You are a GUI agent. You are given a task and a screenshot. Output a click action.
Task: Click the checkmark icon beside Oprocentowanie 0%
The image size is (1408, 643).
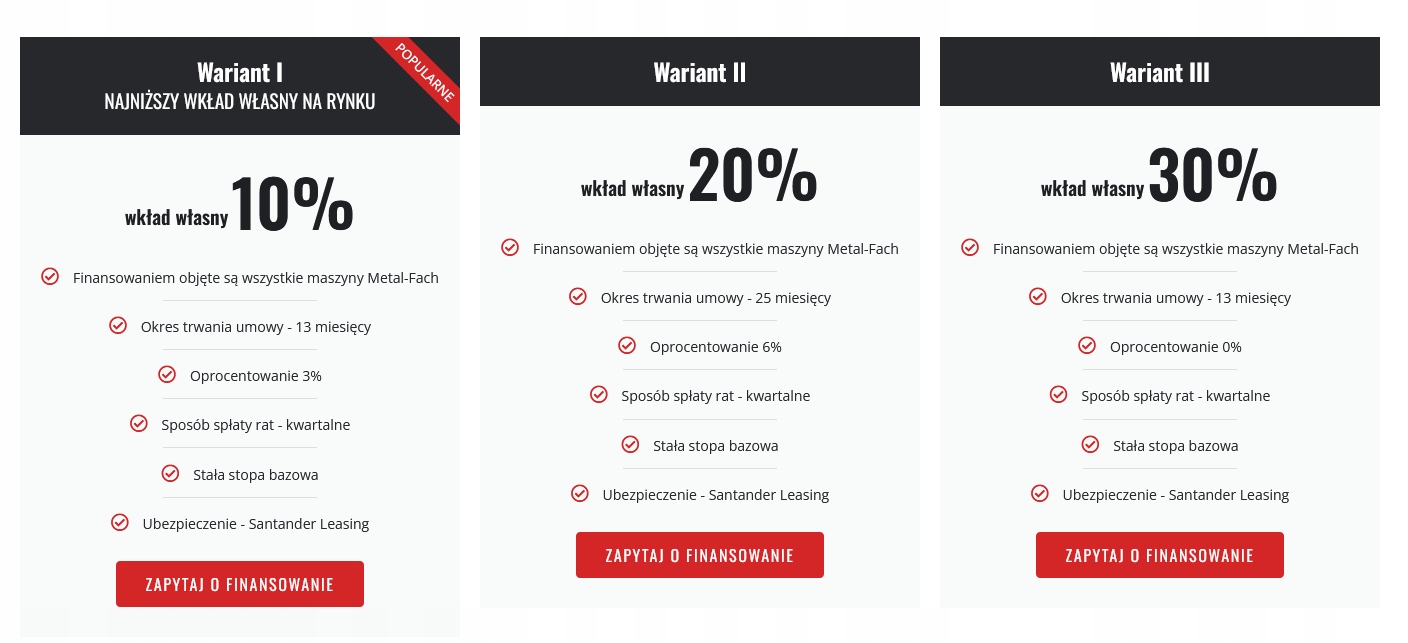[x=1087, y=346]
